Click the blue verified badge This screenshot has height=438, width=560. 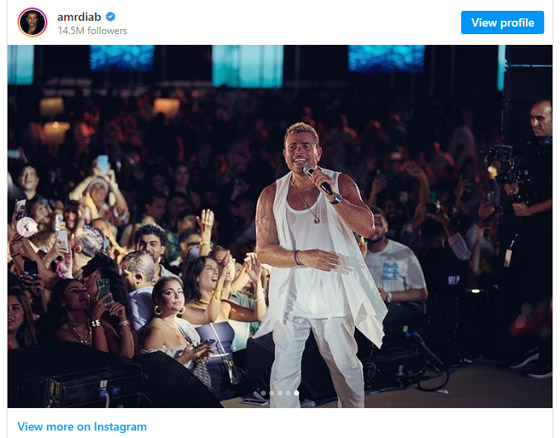point(111,16)
